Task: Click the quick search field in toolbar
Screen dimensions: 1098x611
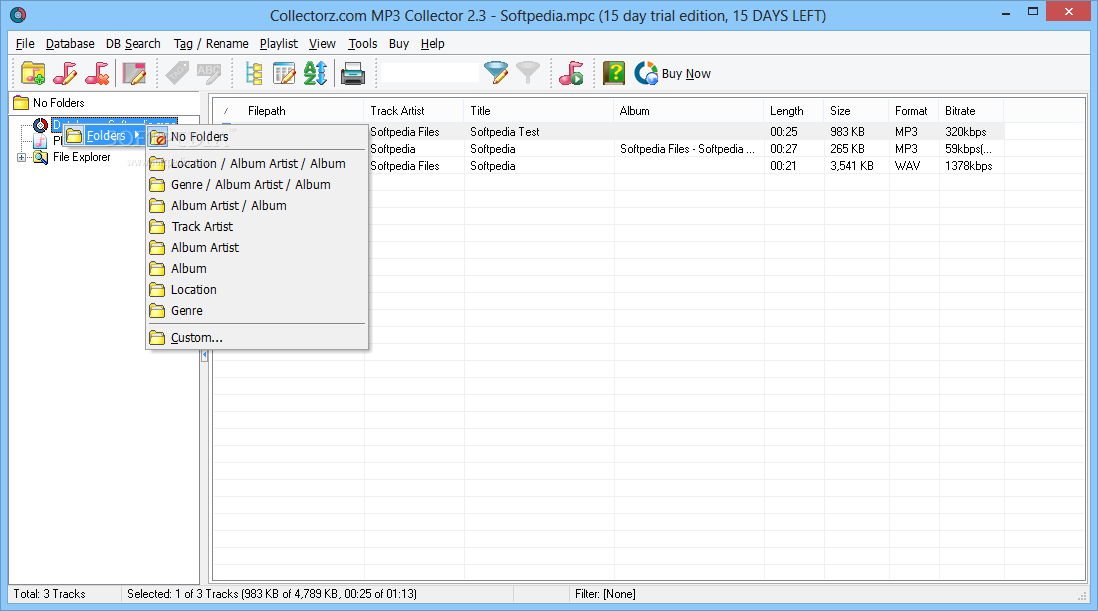Action: tap(430, 73)
